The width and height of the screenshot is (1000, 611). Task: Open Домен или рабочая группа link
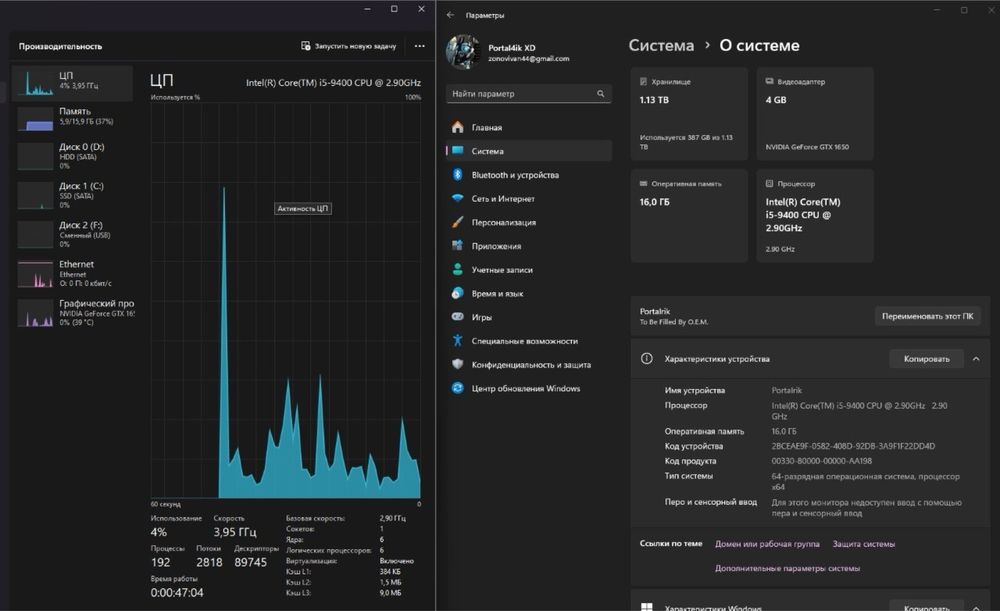767,544
